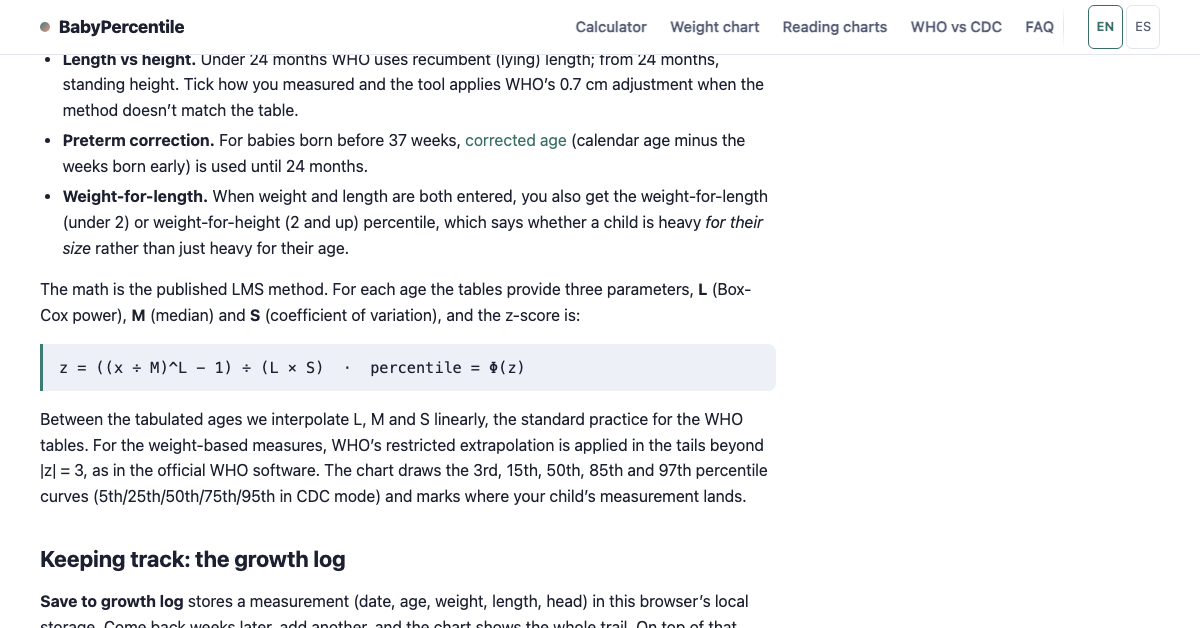This screenshot has width=1200, height=628.
Task: Open the Weight chart nav link
Action: point(714,27)
